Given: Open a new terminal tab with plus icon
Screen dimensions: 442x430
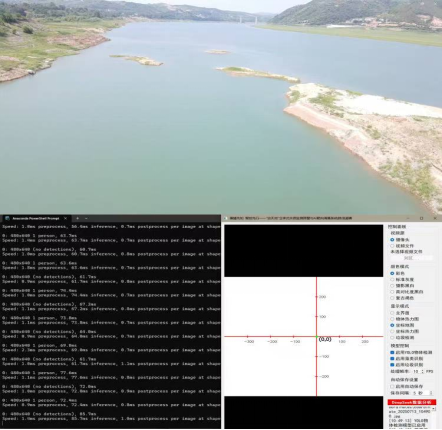Looking at the screenshot, I should 77,218.
